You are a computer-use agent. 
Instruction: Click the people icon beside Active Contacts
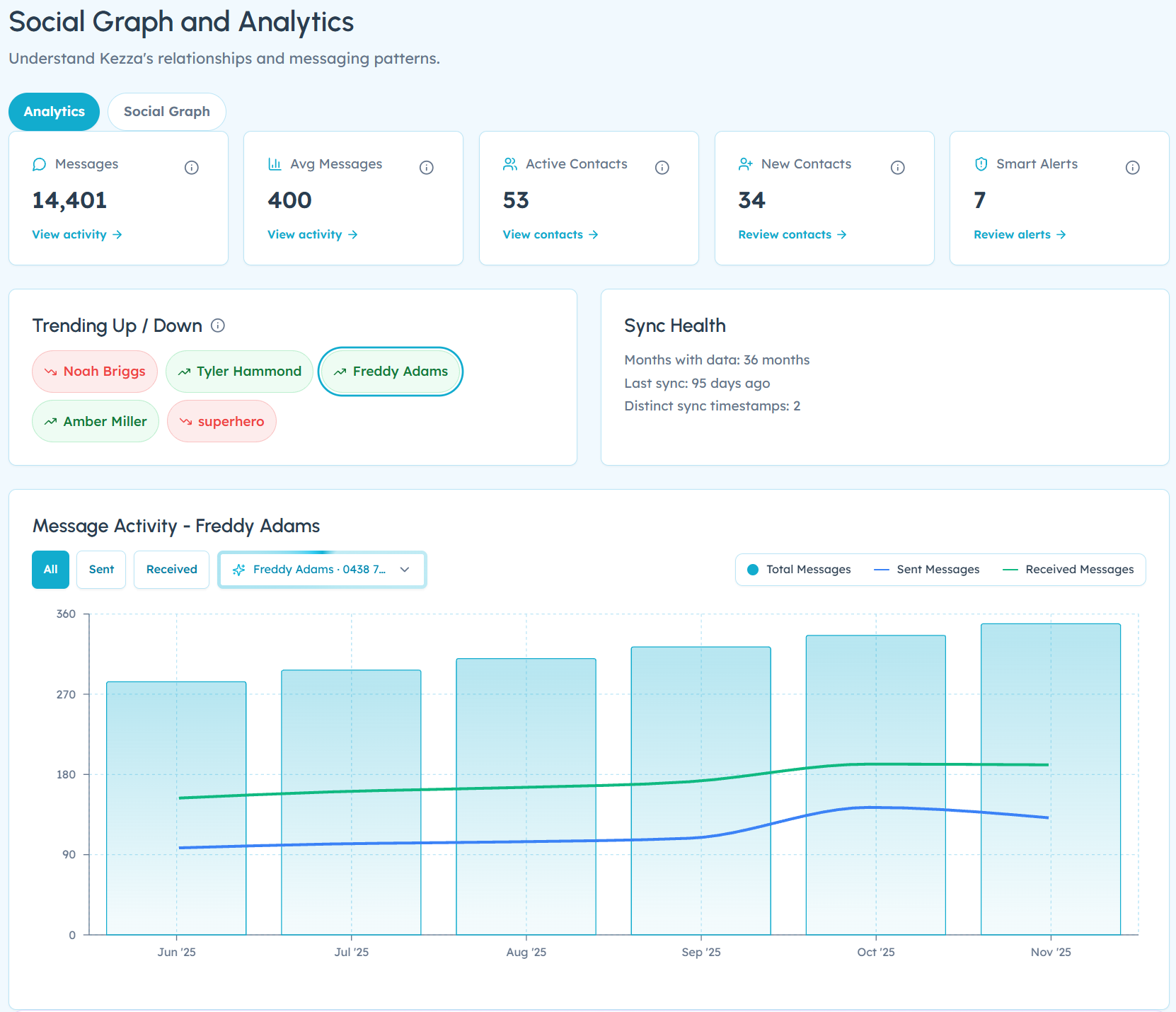pos(510,164)
